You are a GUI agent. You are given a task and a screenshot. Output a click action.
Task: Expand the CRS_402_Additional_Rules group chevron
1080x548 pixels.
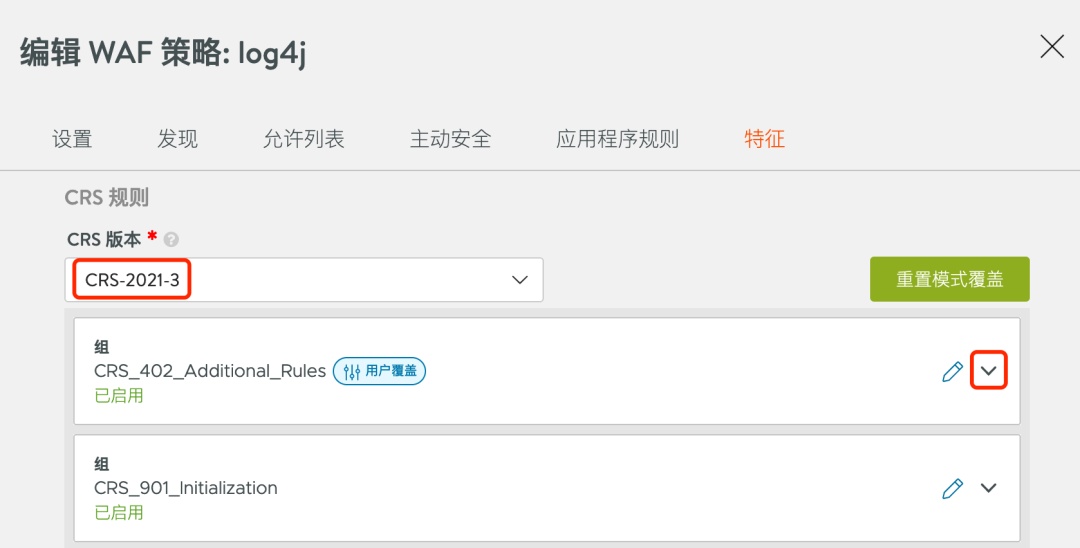[x=989, y=371]
